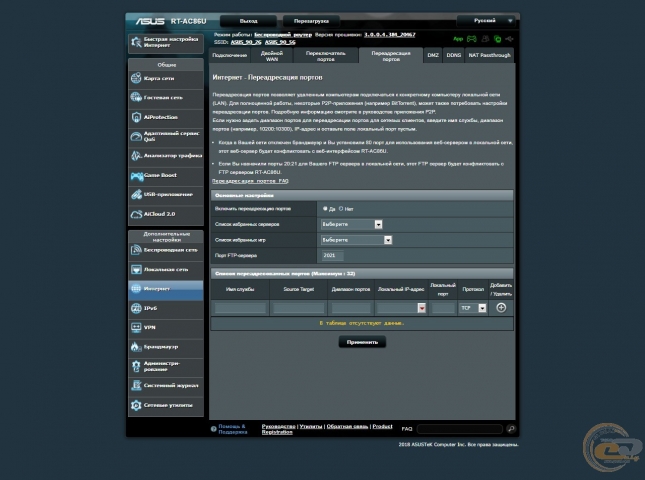Image resolution: width=645 pixels, height=480 pixels.
Task: Expand the local IP address dropdown arrow
Action: click(422, 308)
